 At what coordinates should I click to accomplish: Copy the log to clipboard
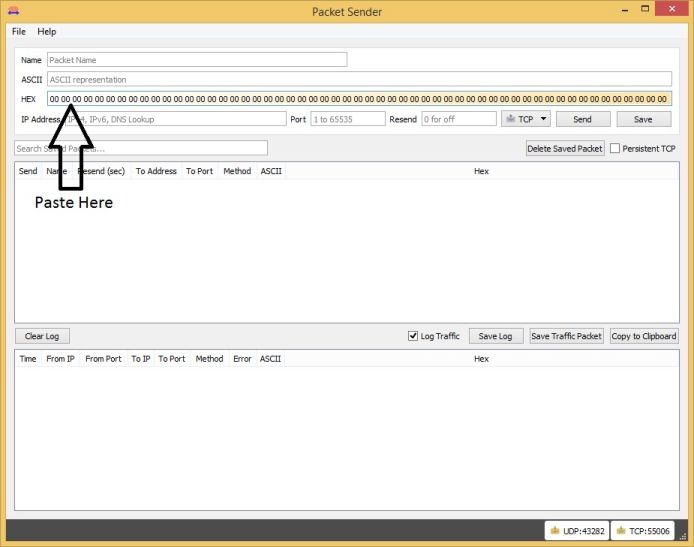tap(643, 336)
